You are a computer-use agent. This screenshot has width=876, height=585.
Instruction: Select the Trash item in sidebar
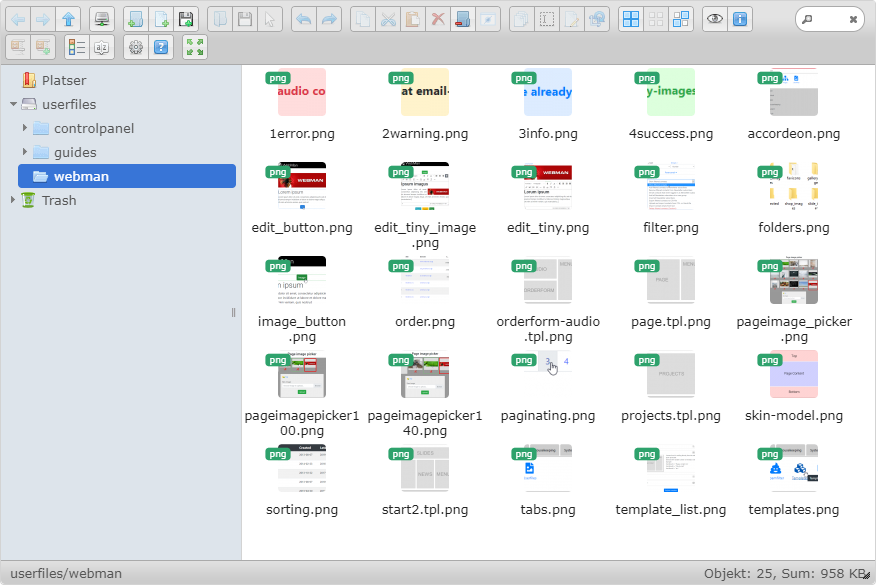[59, 200]
